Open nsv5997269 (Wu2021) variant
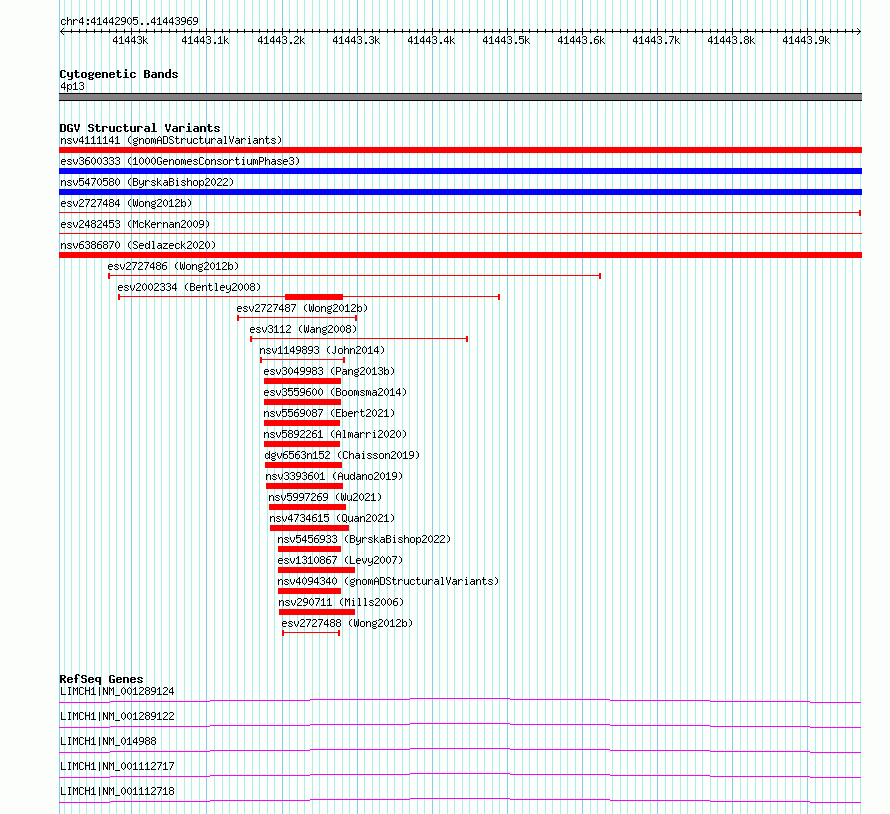The image size is (890, 814). (x=325, y=497)
